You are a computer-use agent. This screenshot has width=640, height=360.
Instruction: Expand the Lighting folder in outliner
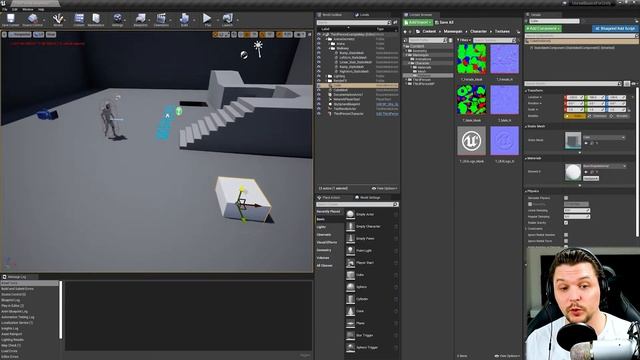326,76
